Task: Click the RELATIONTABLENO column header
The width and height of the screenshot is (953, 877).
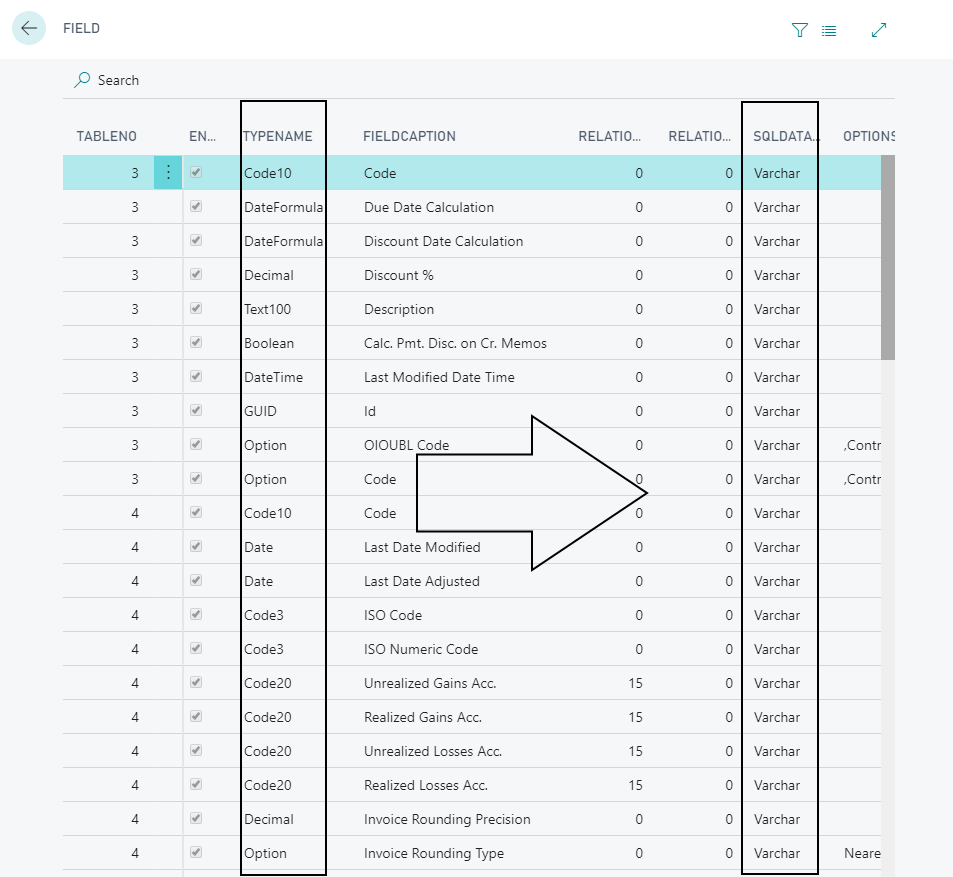Action: tap(610, 135)
